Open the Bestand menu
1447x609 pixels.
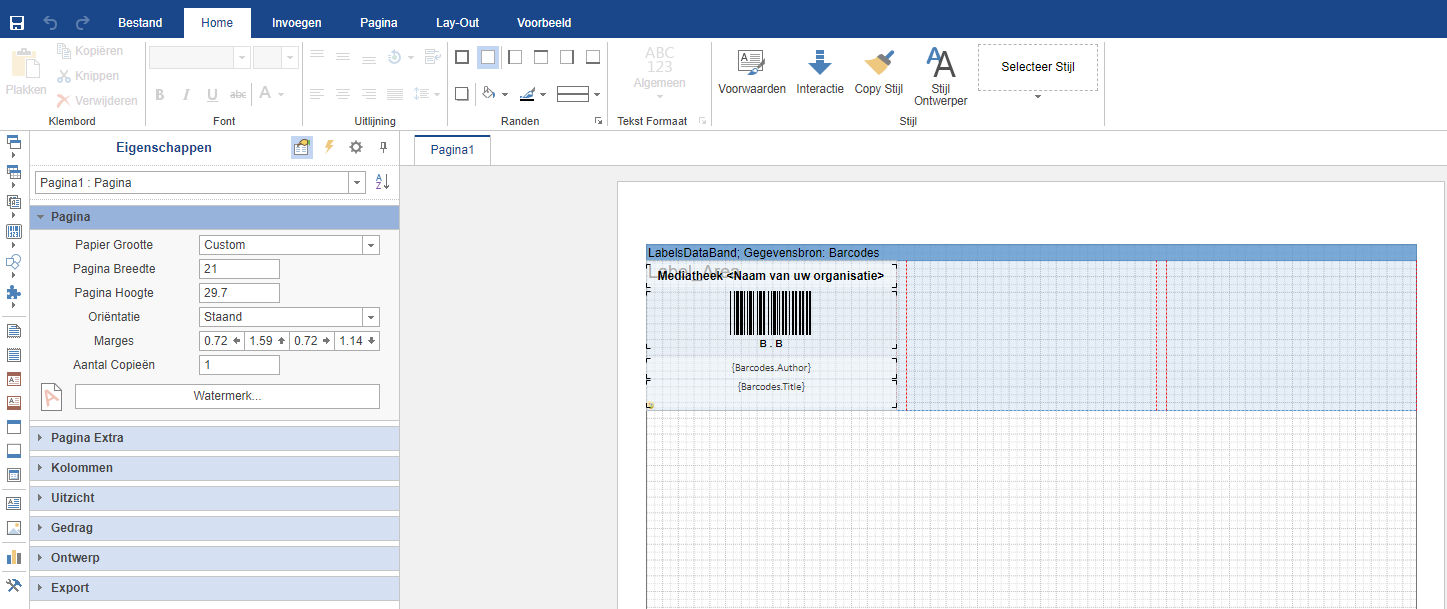[x=140, y=22]
